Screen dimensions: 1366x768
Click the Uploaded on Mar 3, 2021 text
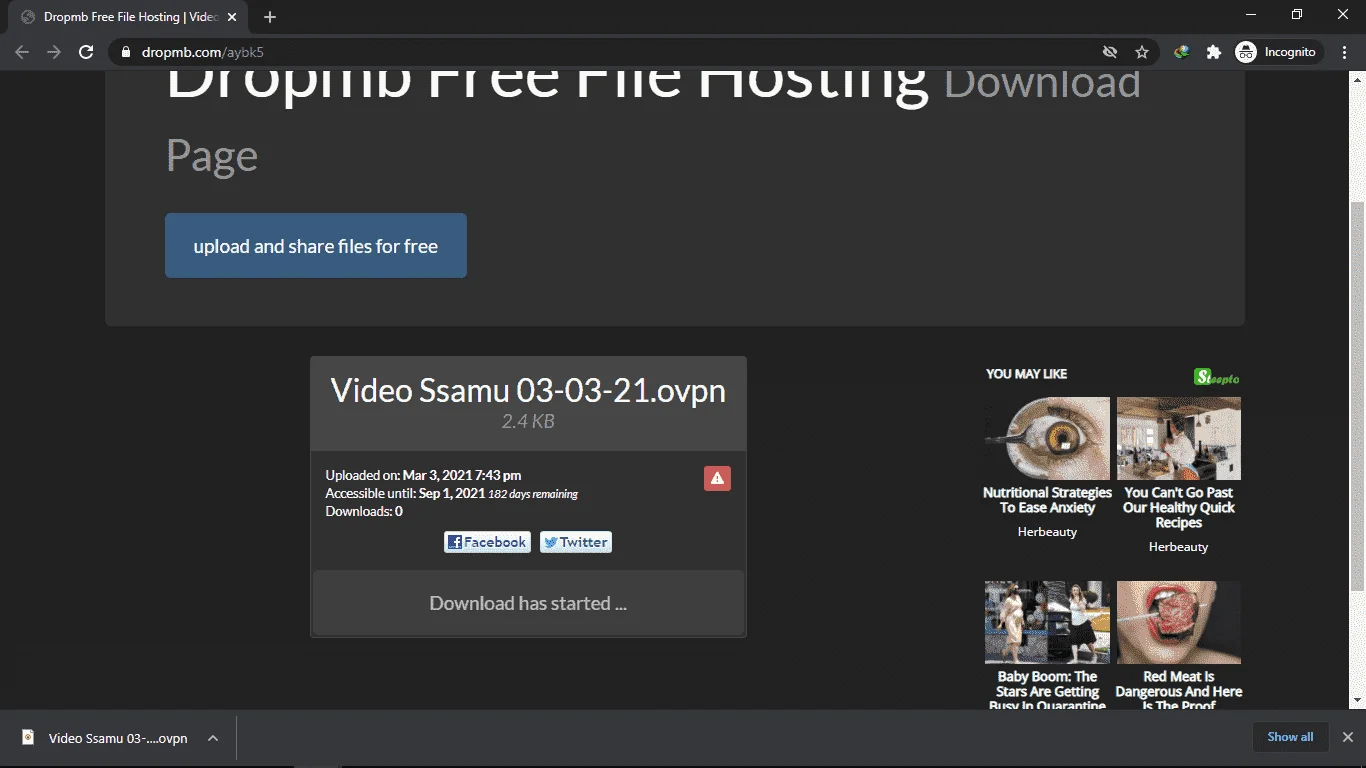coord(423,475)
